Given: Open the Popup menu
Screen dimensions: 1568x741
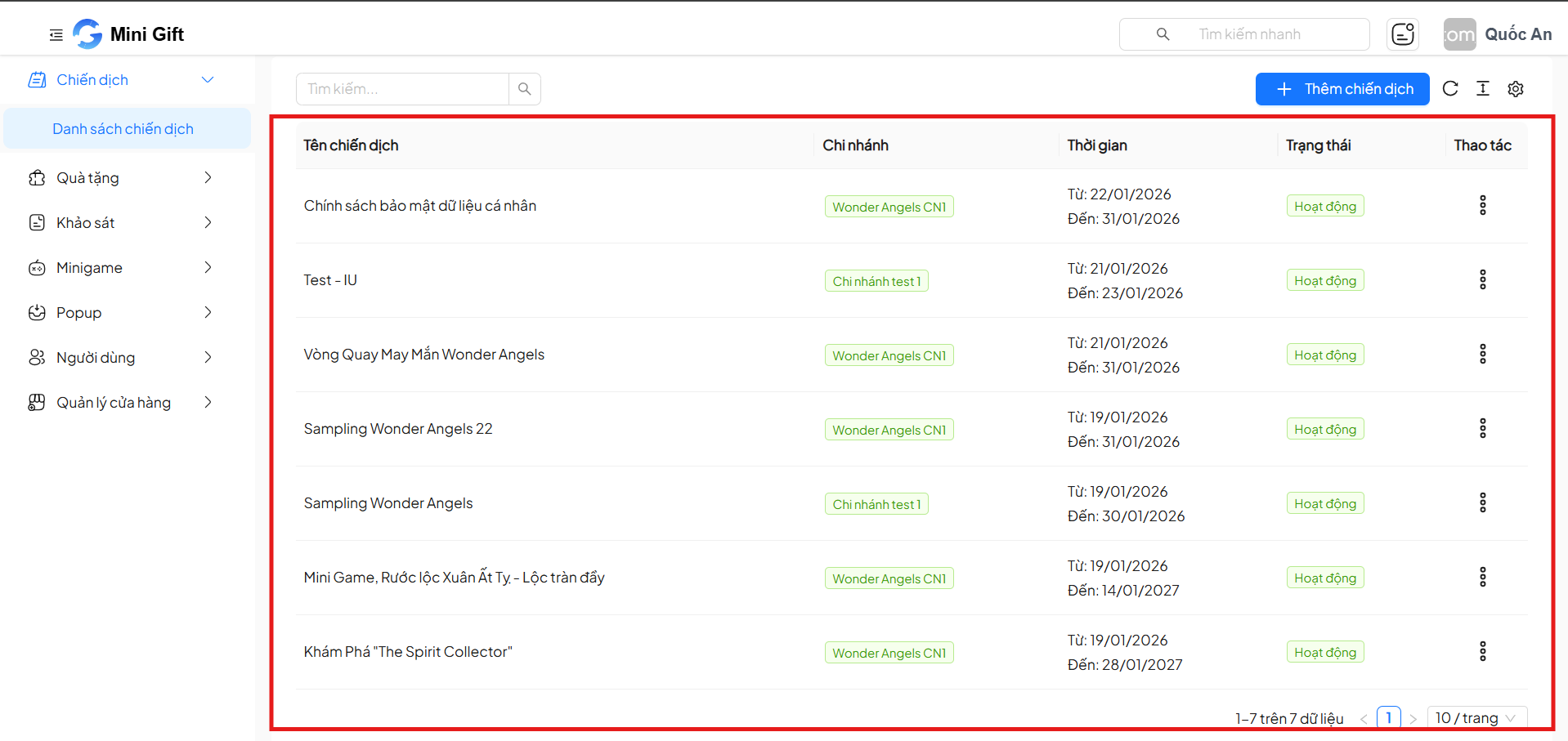Looking at the screenshot, I should tap(127, 313).
